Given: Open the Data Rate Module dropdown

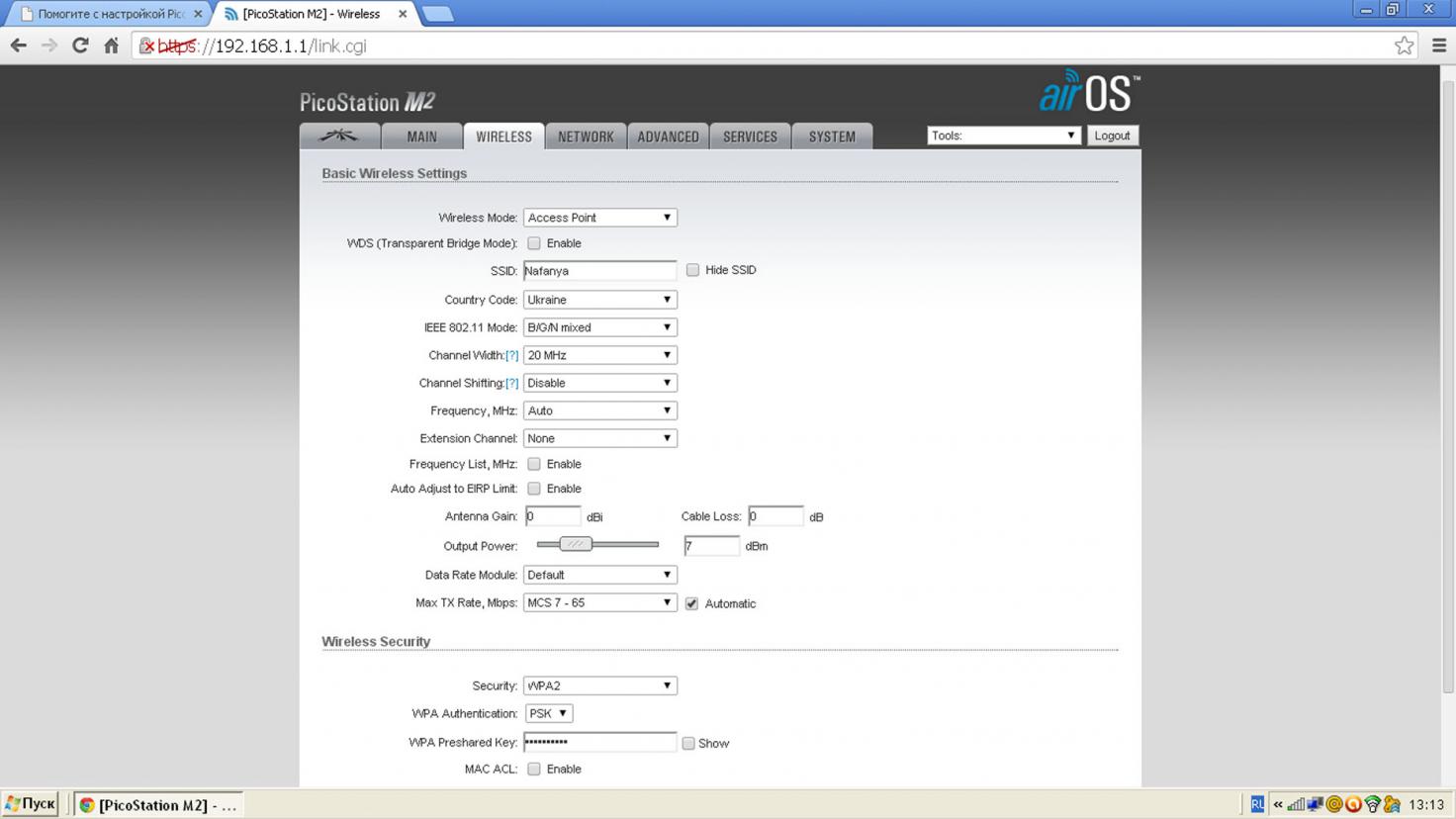Looking at the screenshot, I should [599, 575].
